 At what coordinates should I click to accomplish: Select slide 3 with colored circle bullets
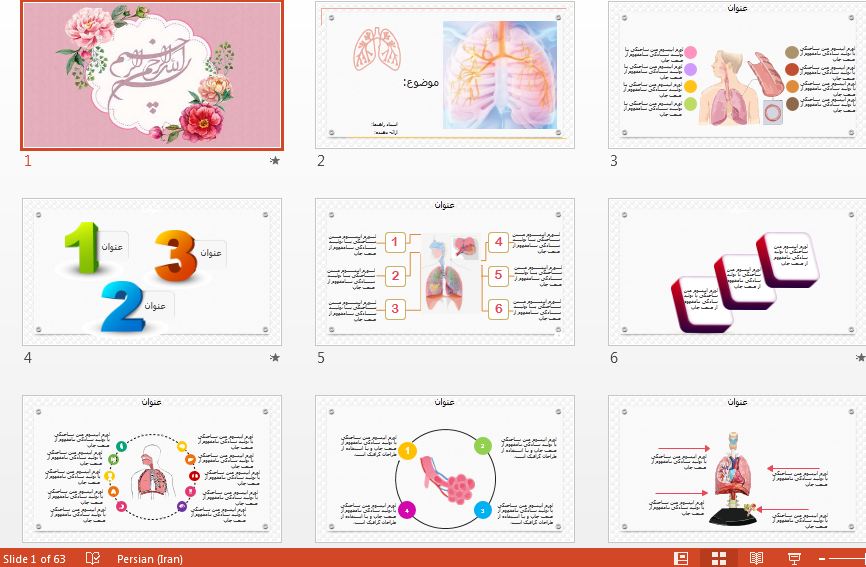click(x=737, y=75)
